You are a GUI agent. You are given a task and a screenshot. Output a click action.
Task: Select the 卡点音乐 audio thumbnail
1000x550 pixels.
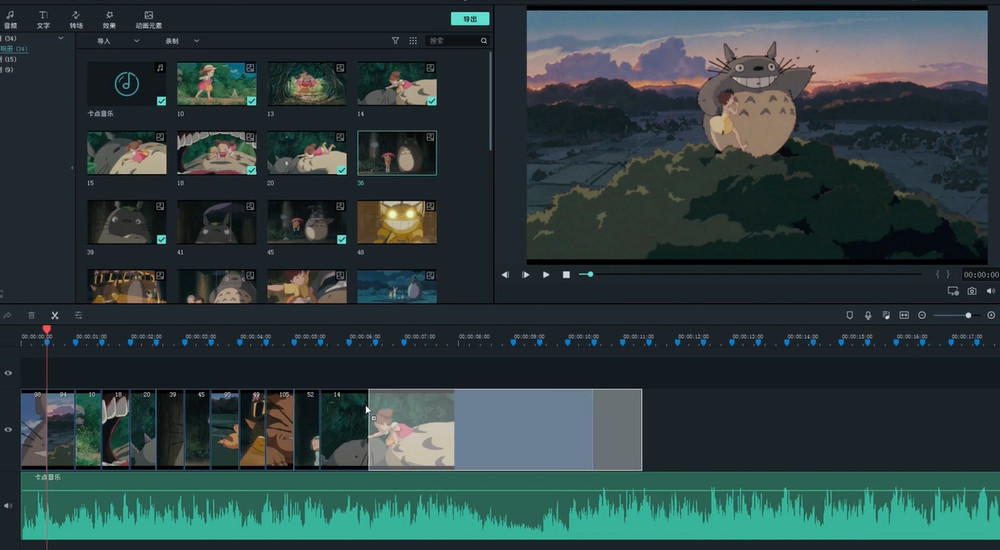[x=126, y=84]
